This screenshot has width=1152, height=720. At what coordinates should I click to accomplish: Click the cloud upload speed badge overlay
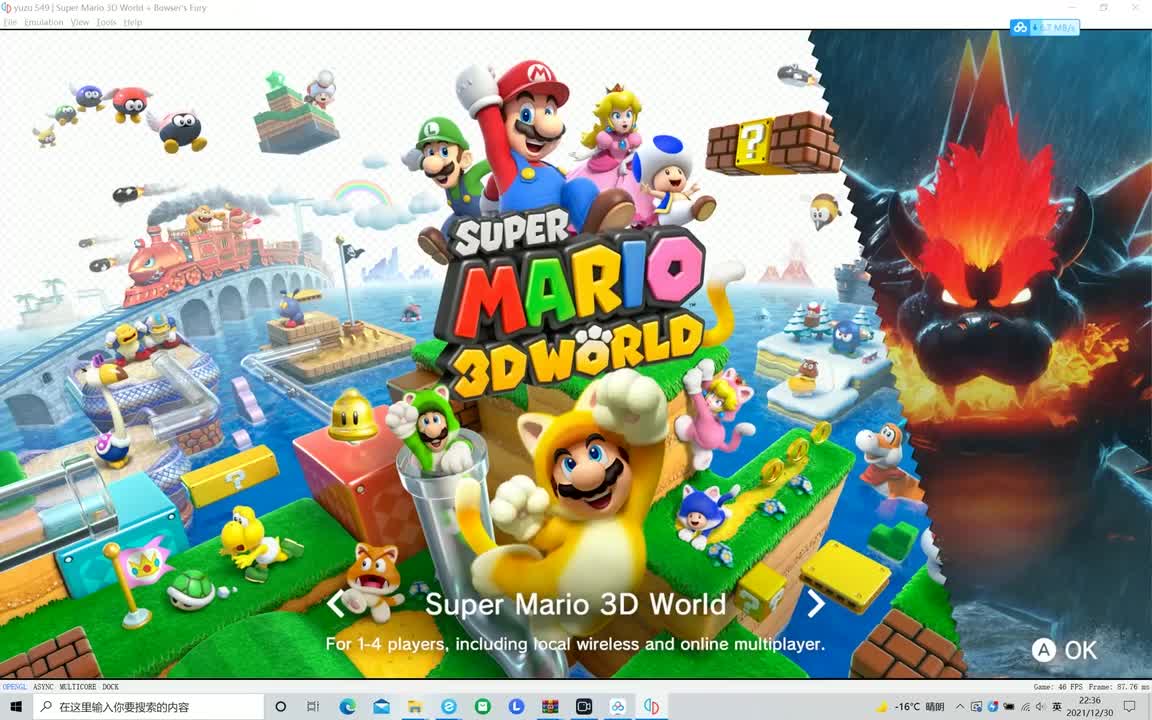click(1044, 27)
